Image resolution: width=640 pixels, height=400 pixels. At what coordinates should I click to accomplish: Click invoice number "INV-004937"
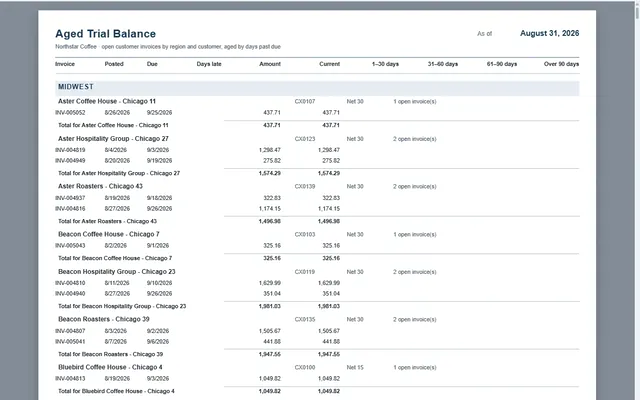tap(70, 198)
